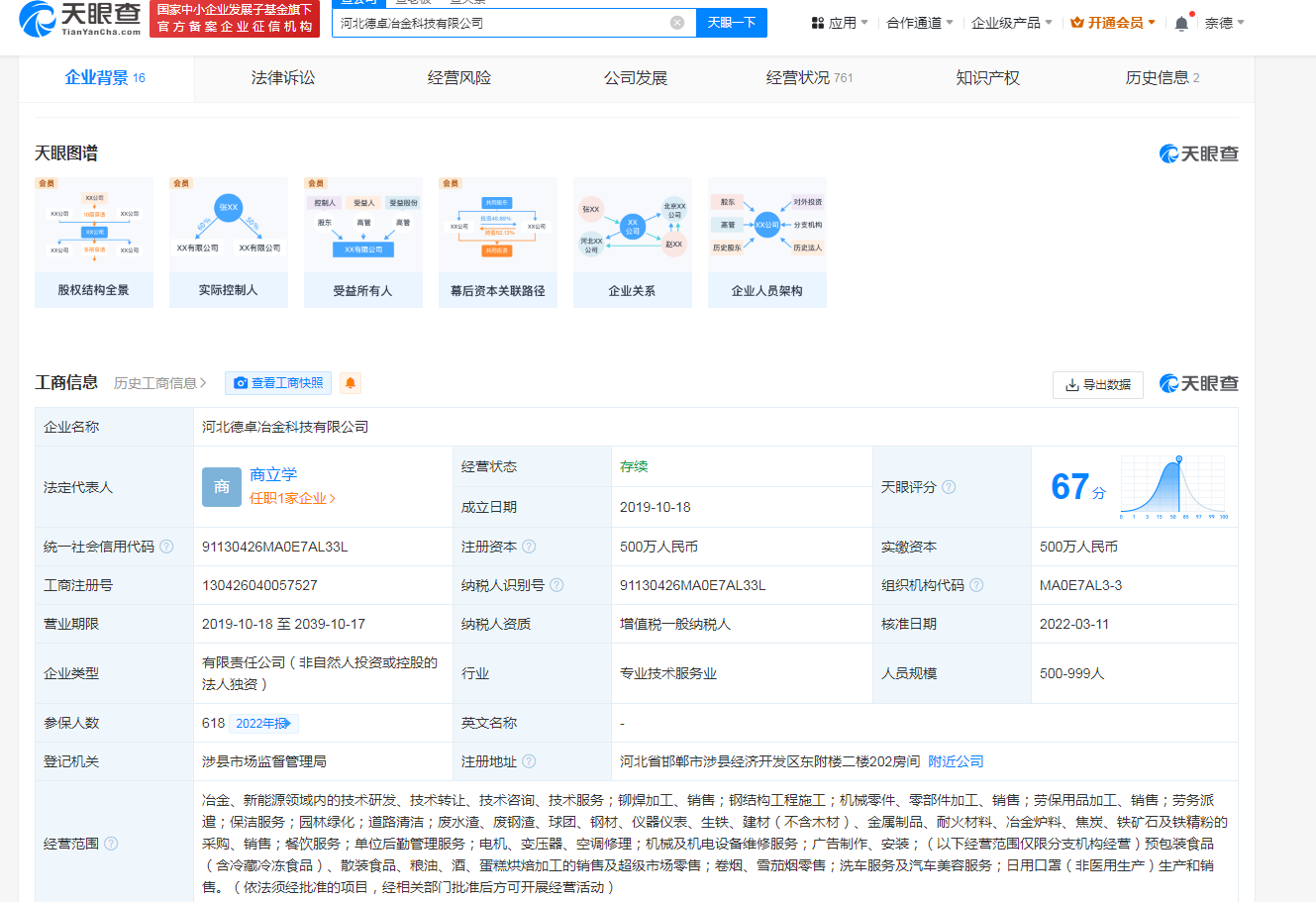Switch to 经营风险 tab
The image size is (1316, 902).
[459, 77]
